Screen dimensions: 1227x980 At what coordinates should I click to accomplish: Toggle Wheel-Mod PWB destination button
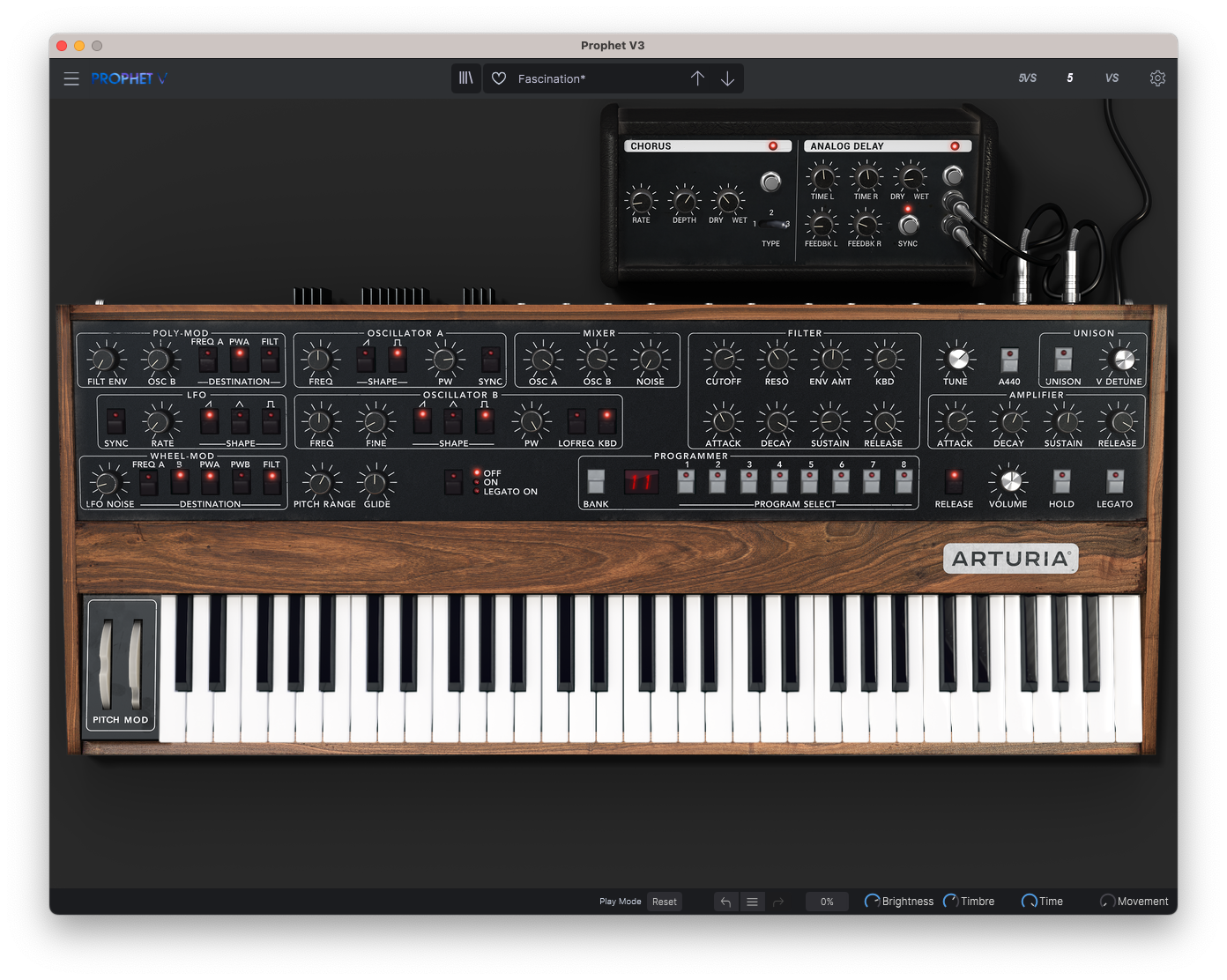pos(241,481)
